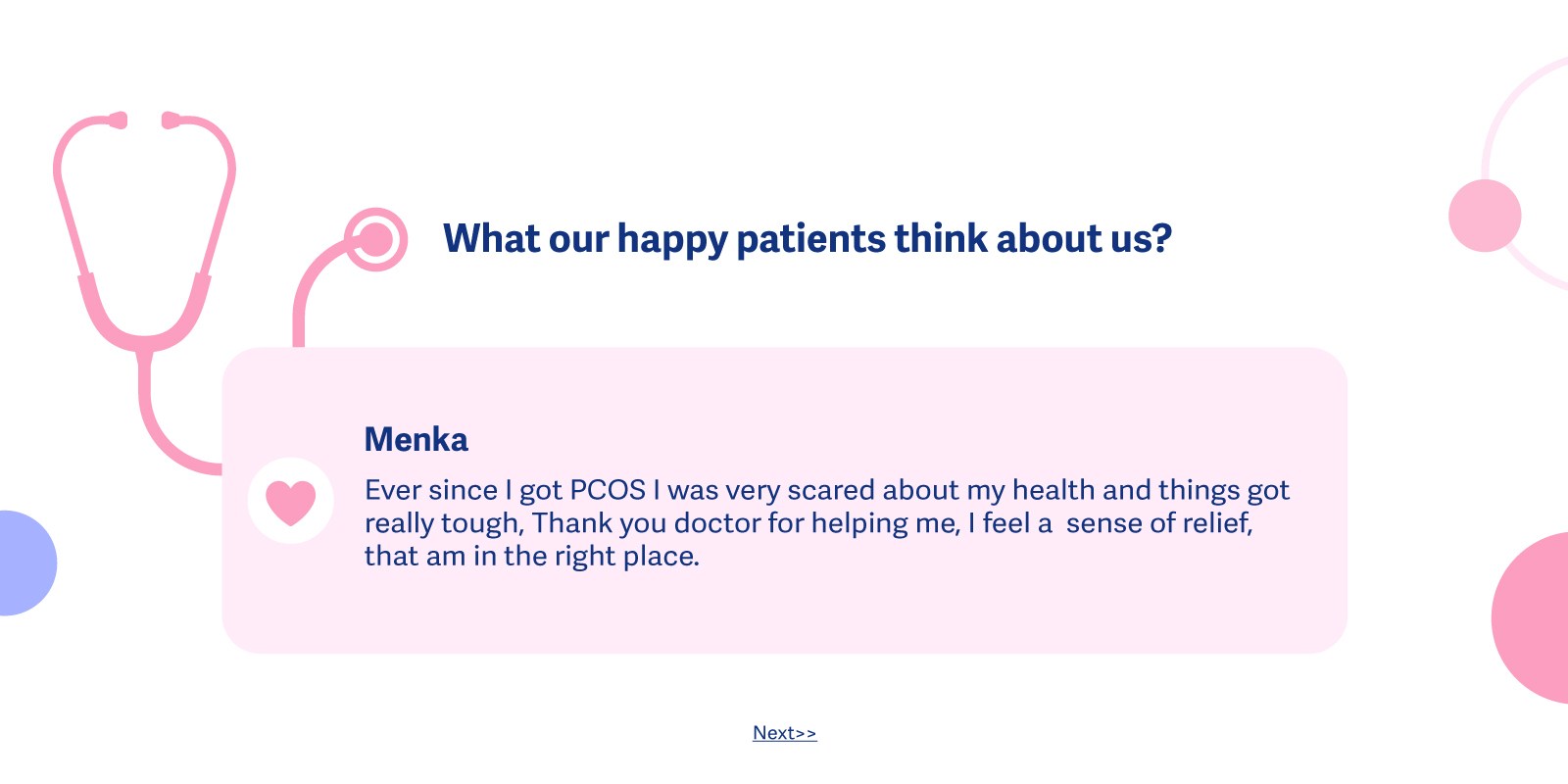
Task: Click the question mark ending the heading
Action: coord(1161,239)
